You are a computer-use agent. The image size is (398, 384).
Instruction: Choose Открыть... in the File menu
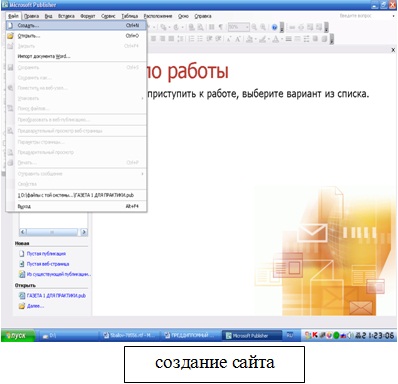[x=76, y=36]
